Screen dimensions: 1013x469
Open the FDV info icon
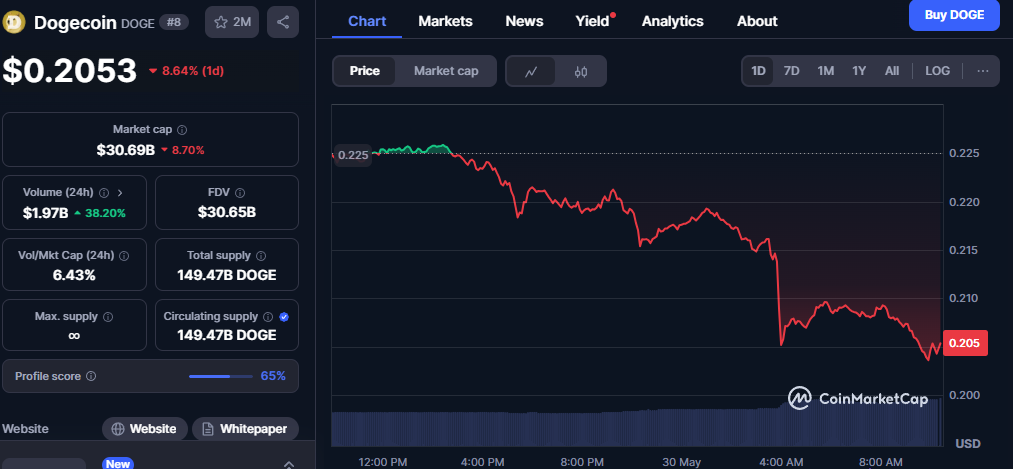click(x=240, y=193)
